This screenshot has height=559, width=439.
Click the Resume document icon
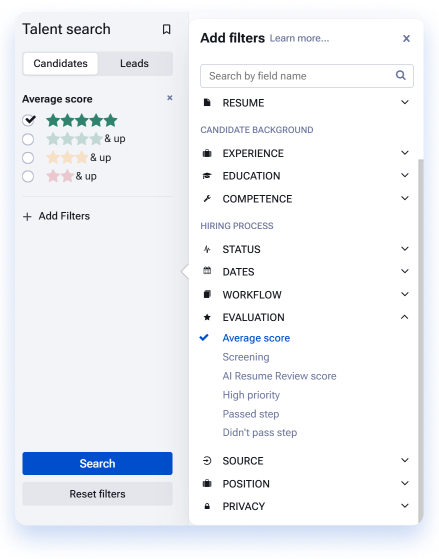point(207,103)
